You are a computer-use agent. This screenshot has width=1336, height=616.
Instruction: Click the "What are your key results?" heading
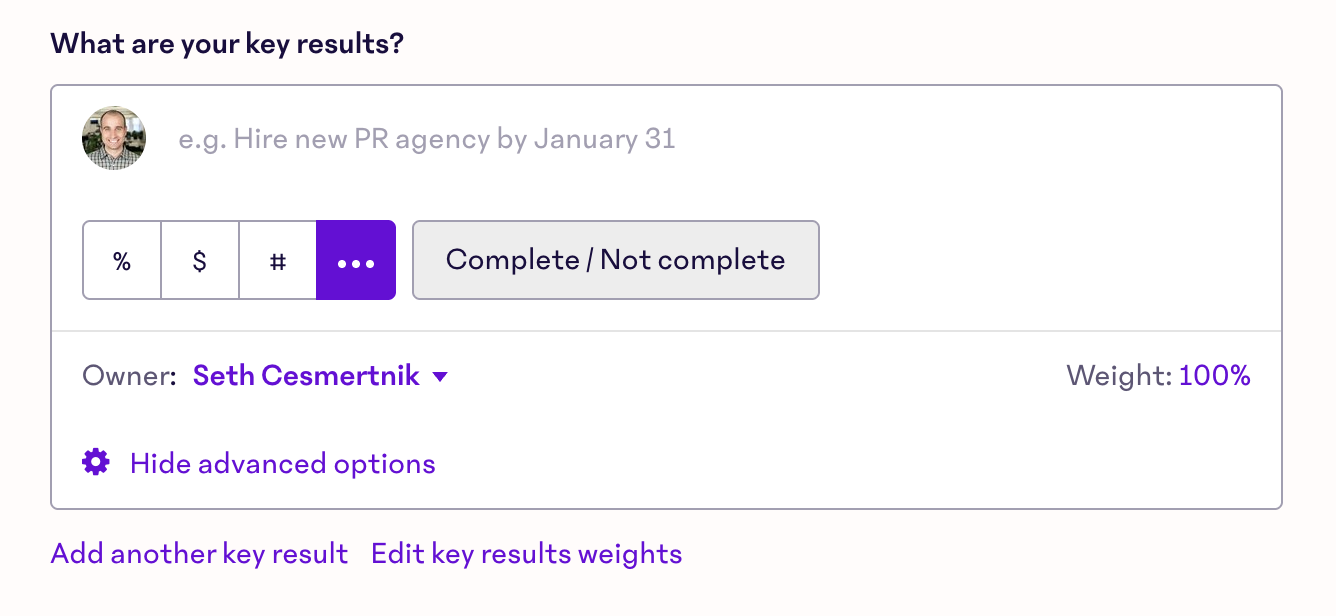pos(227,44)
